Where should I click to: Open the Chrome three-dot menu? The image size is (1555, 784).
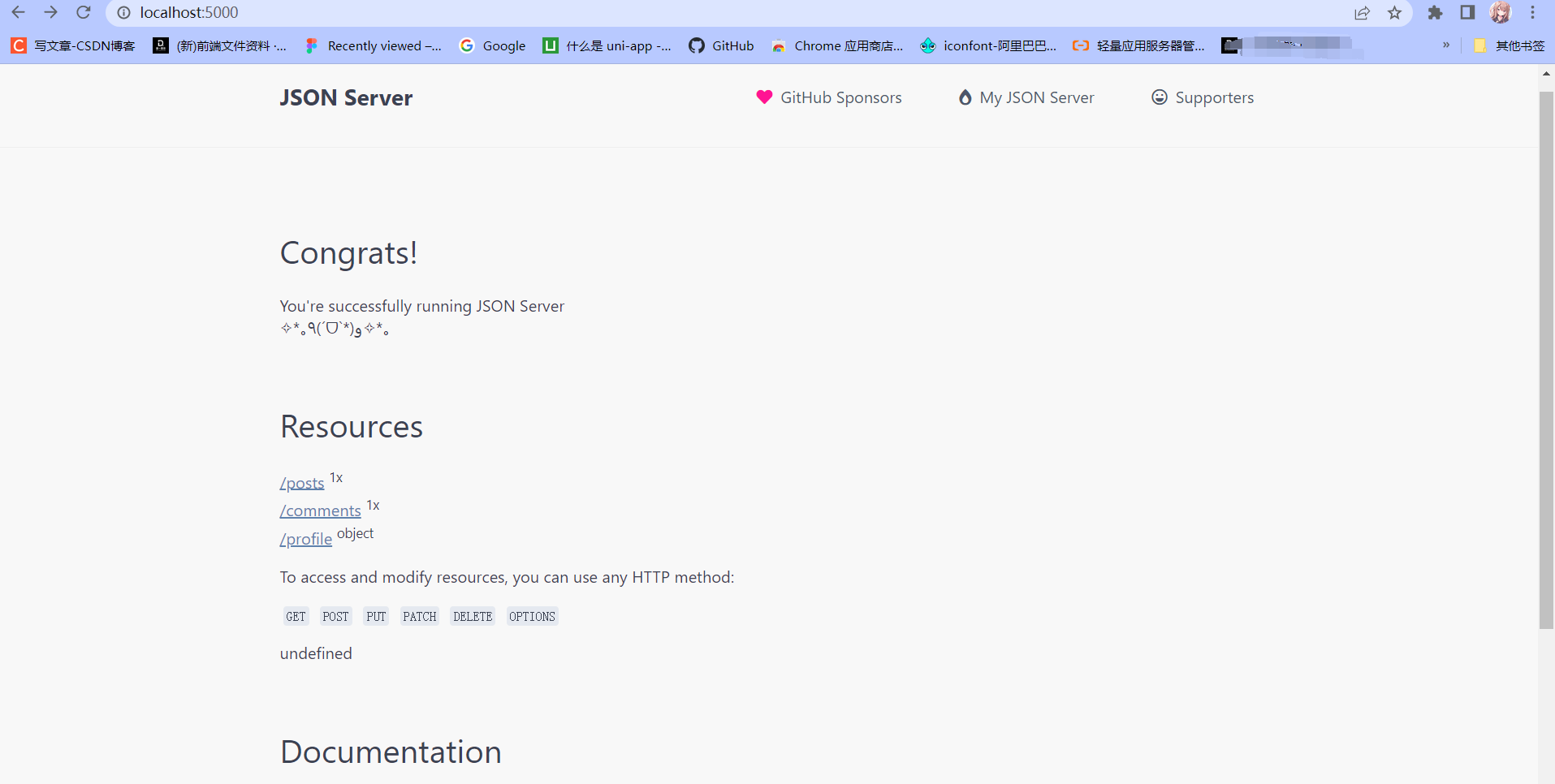tap(1533, 13)
